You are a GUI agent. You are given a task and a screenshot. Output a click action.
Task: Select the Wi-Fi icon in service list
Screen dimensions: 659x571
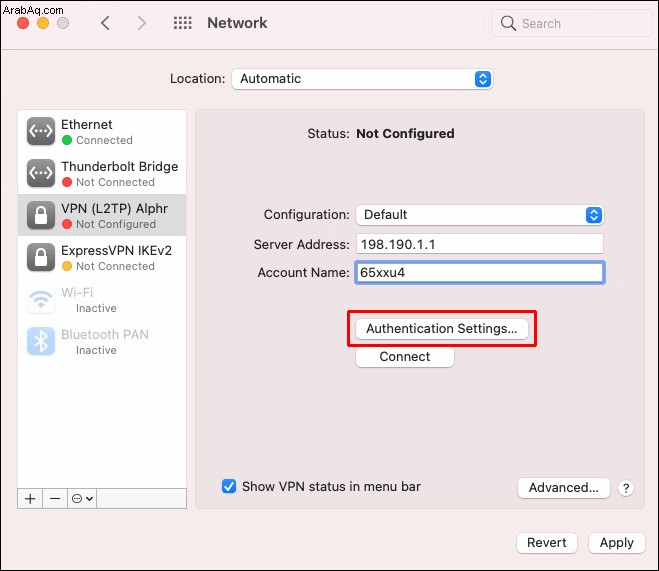point(41,300)
